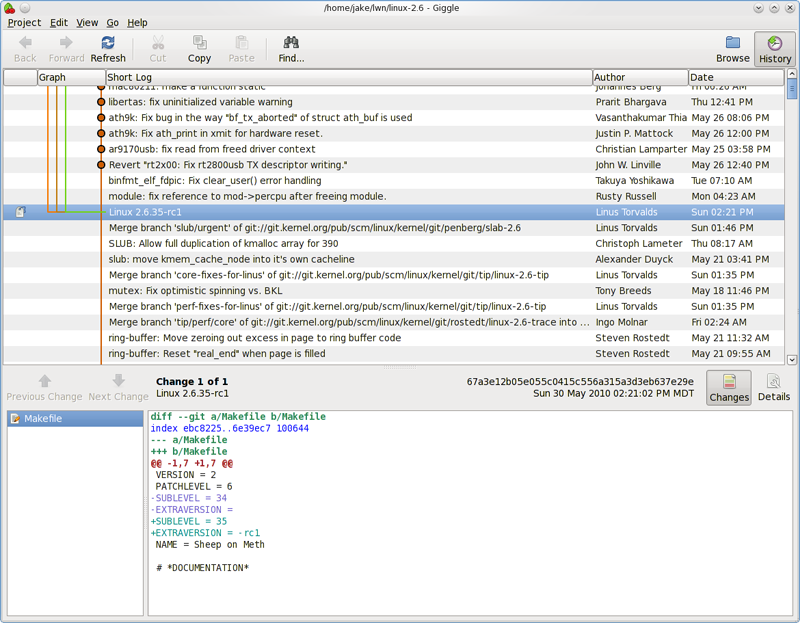The height and width of the screenshot is (623, 800).
Task: Click the pane divider handle below commit list
Action: pos(399,367)
